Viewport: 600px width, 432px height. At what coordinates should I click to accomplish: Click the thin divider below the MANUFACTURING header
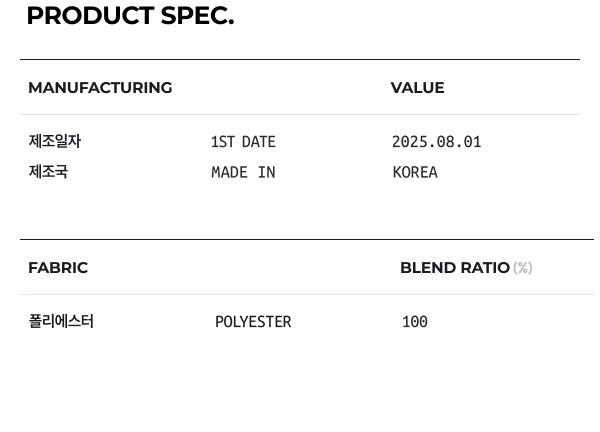(x=300, y=115)
